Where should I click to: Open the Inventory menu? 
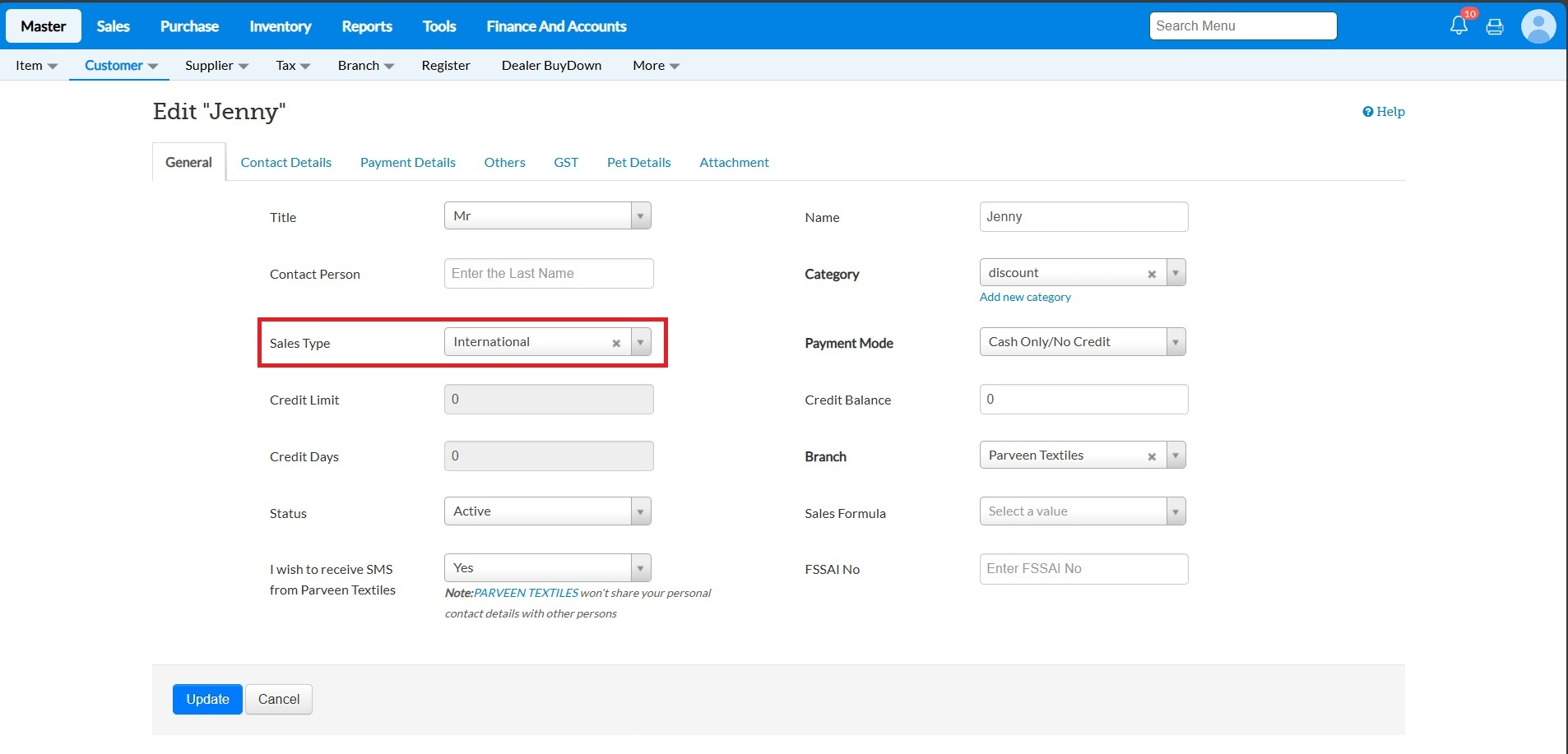coord(280,26)
